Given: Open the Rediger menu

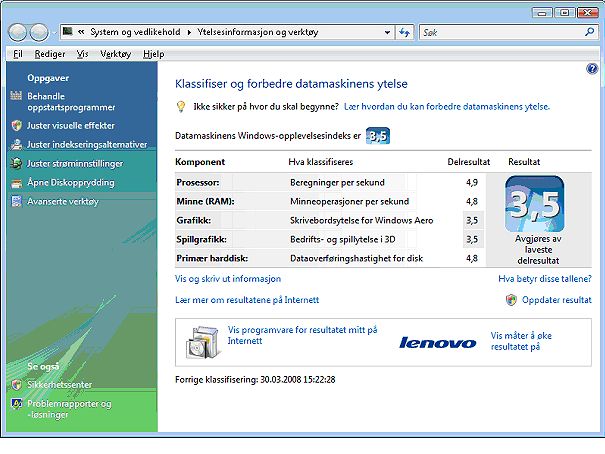Looking at the screenshot, I should point(50,54).
